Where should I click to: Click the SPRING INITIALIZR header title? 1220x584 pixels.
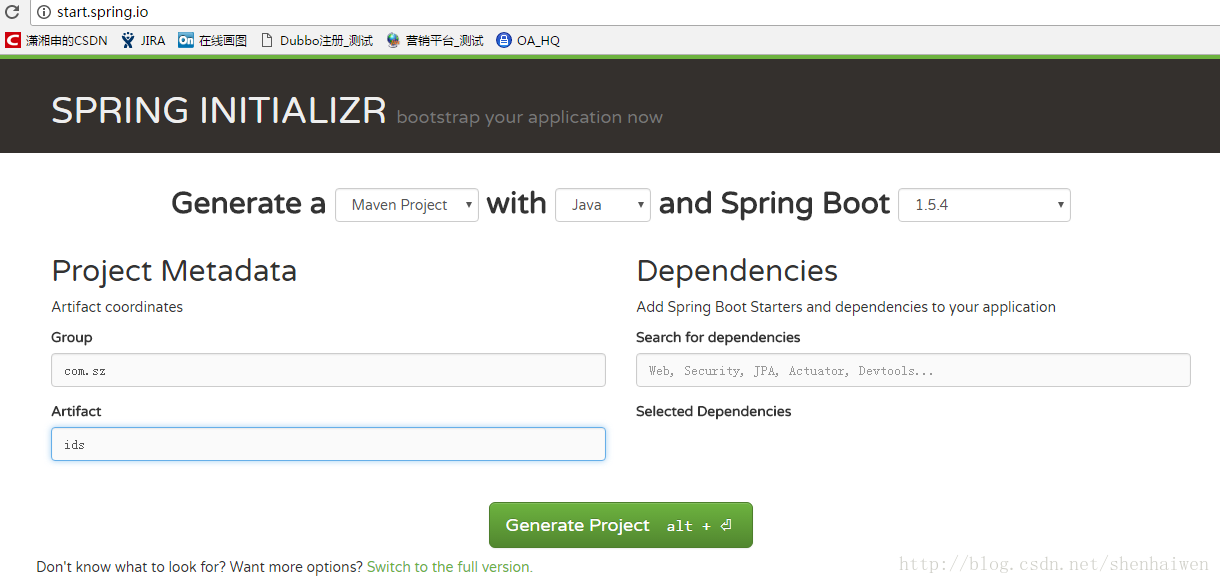219,110
